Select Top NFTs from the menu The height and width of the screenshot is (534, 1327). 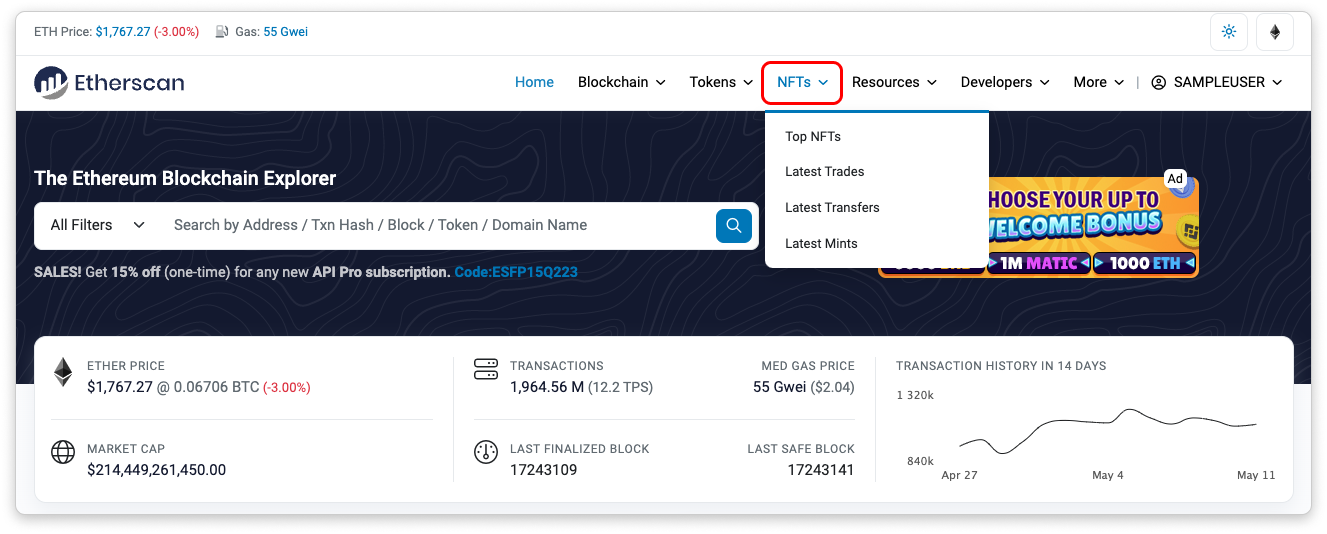813,136
